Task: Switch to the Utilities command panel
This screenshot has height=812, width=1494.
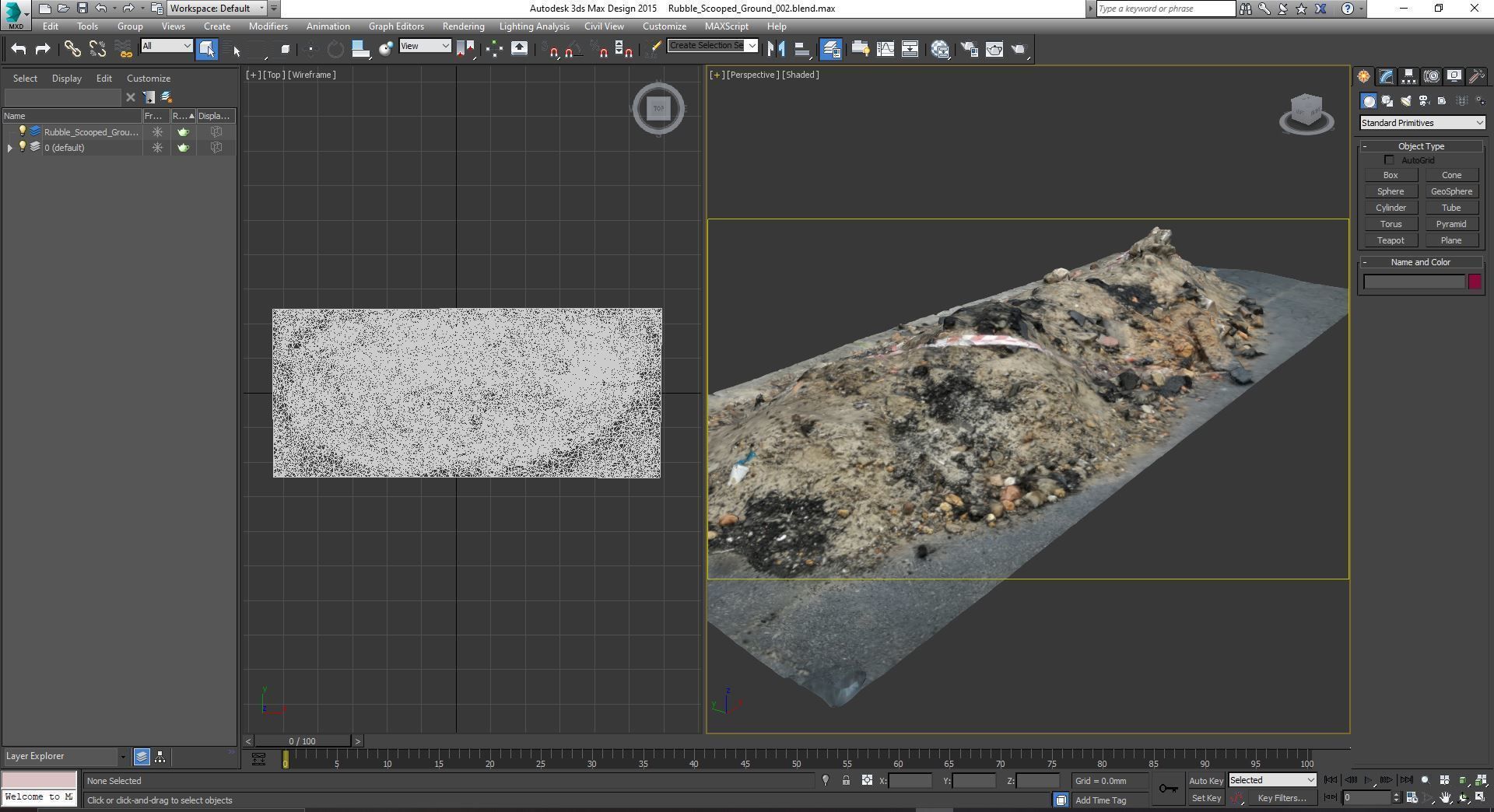Action: [1476, 76]
